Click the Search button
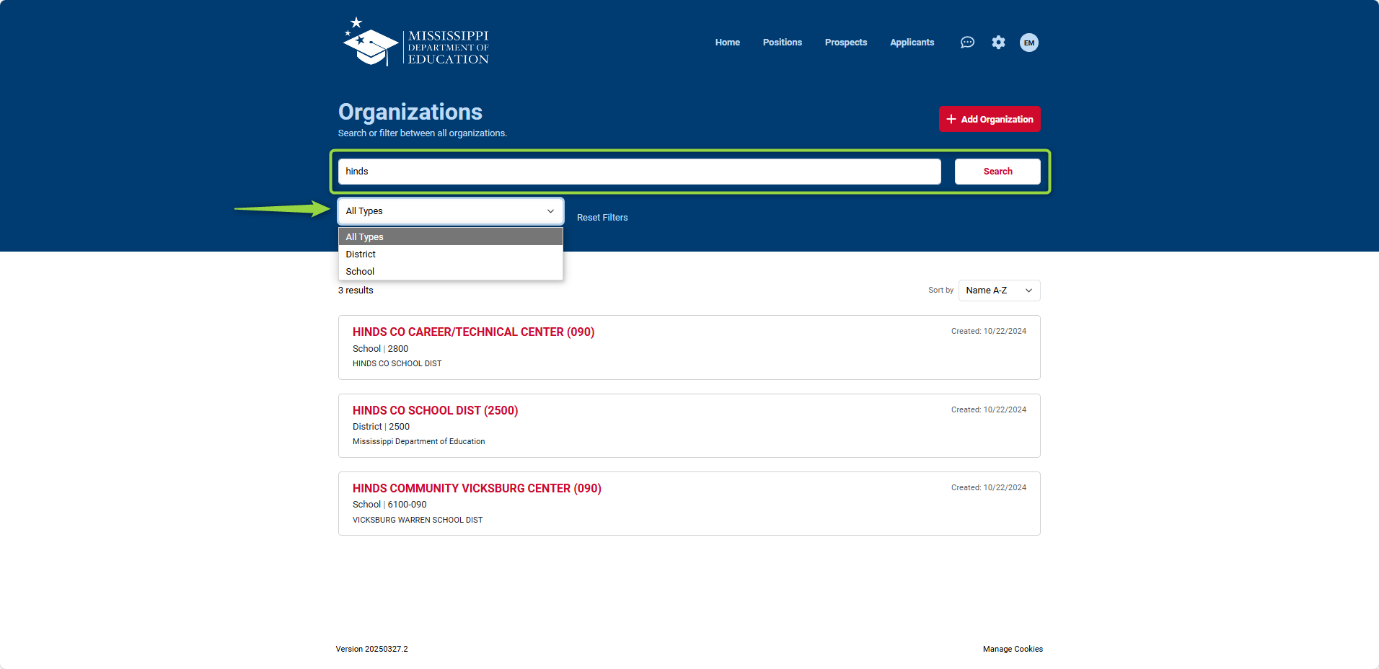Screen dimensions: 1379x669 tap(997, 171)
